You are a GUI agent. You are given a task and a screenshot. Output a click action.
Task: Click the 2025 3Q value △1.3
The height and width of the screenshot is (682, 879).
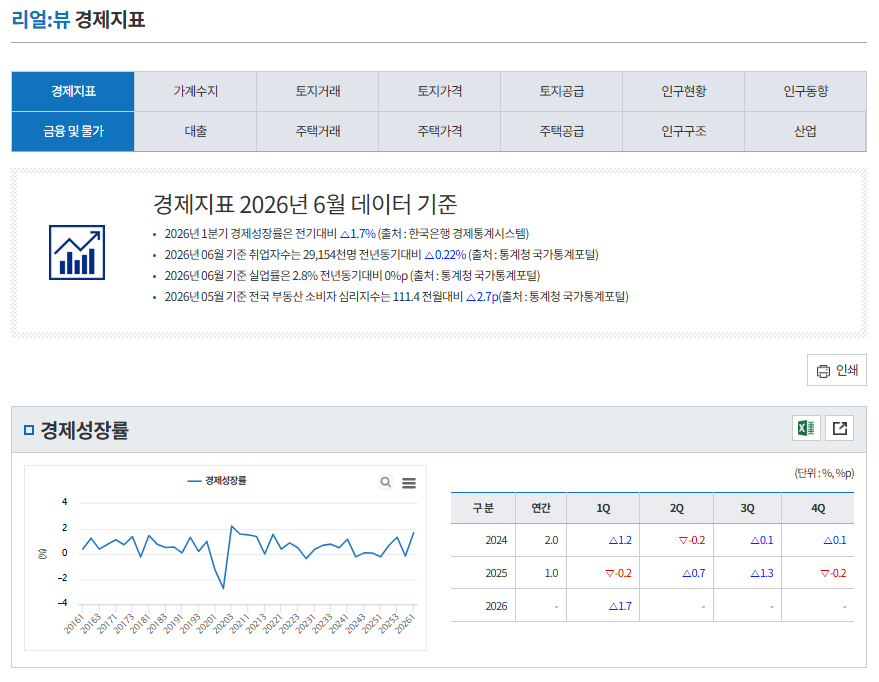(762, 573)
